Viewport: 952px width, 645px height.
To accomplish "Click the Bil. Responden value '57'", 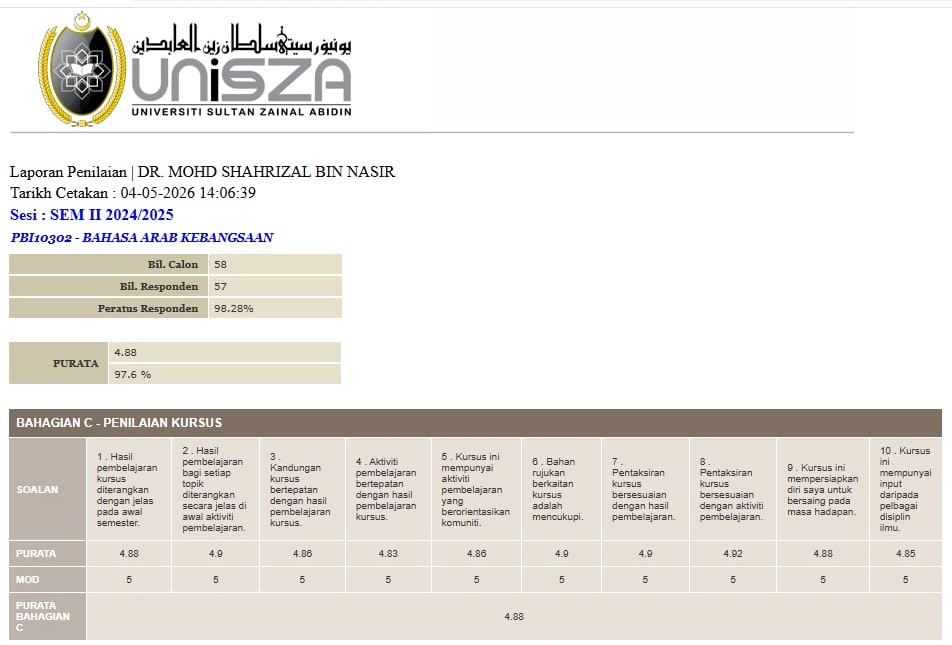I will [x=220, y=286].
